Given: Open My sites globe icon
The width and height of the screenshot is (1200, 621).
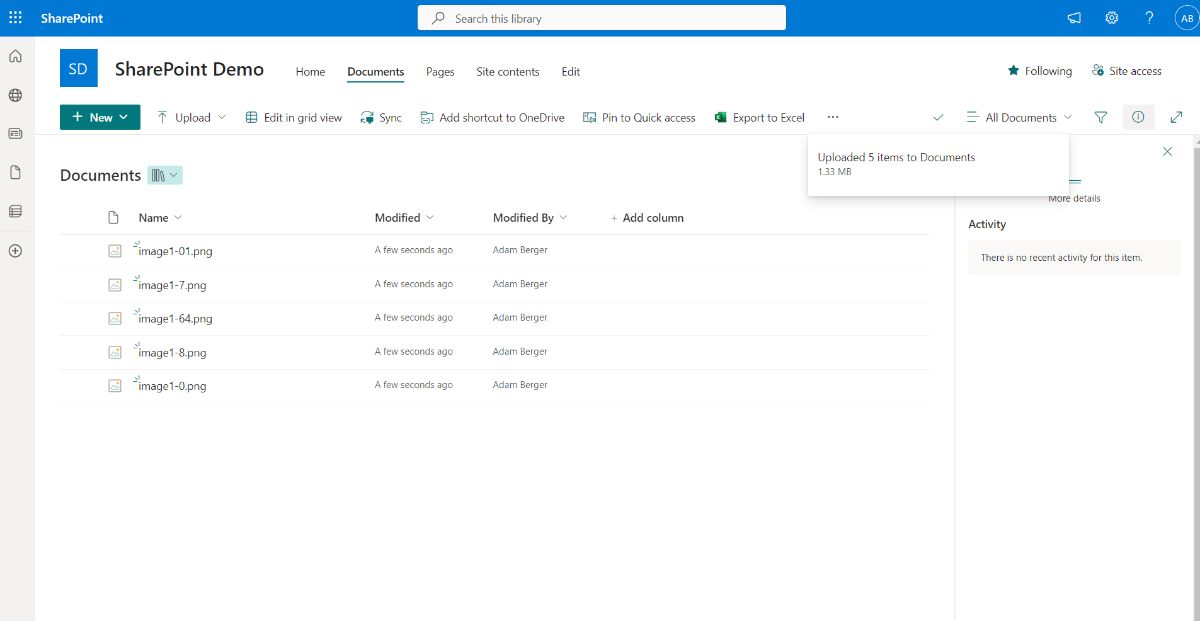Looking at the screenshot, I should coord(15,95).
